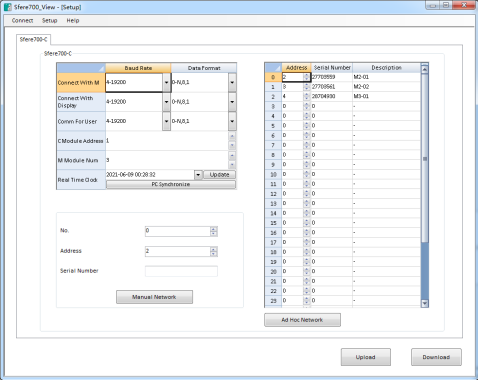Open the Help menu
Image resolution: width=479 pixels, height=381 pixels.
click(73, 20)
